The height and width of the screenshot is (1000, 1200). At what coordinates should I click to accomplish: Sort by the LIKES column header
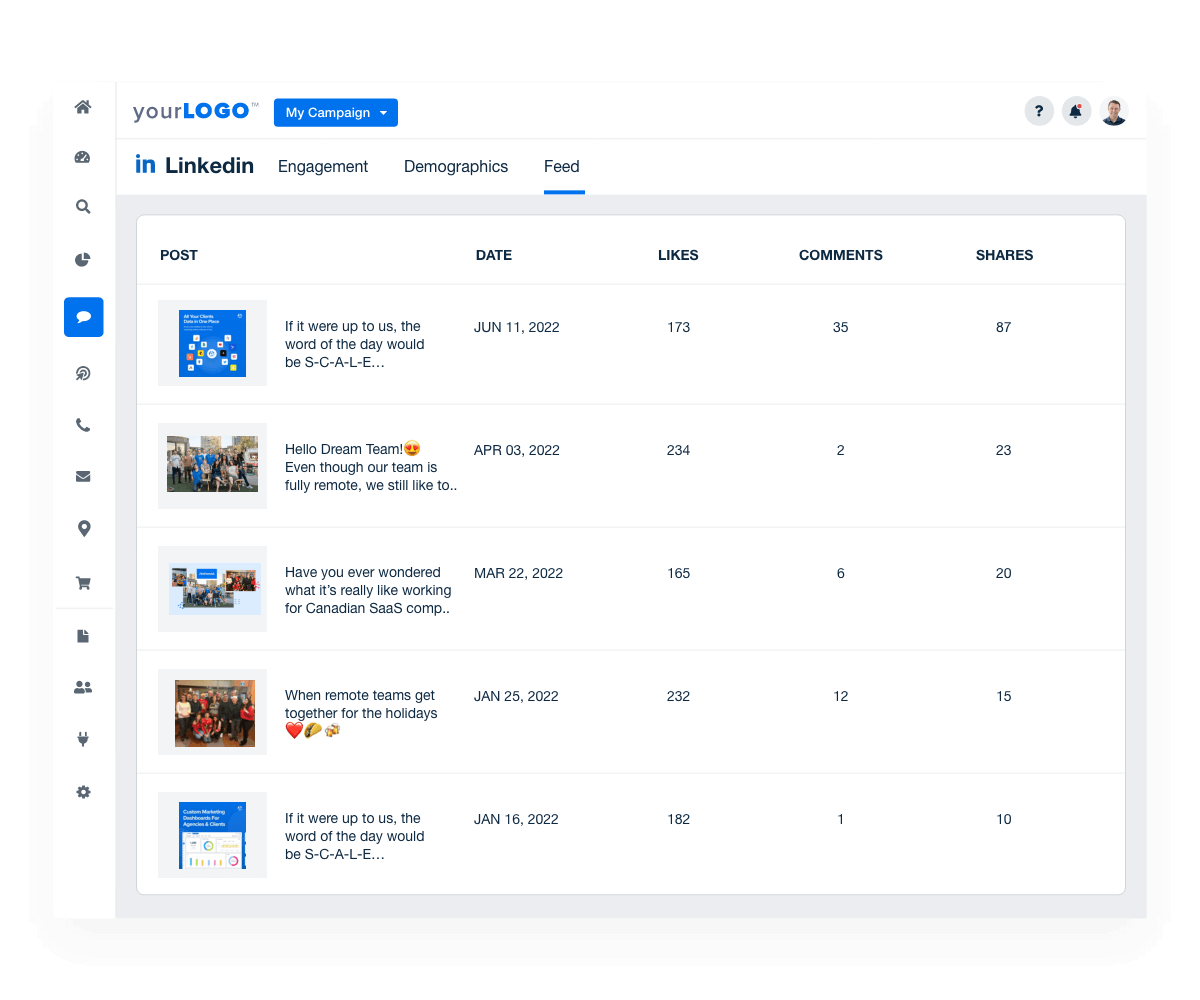tap(678, 255)
